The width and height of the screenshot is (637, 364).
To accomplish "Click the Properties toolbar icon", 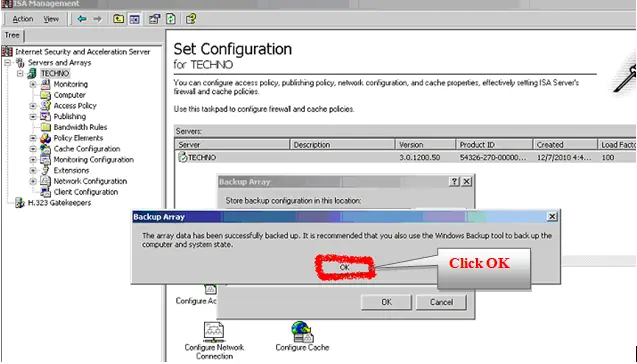I will pyautogui.click(x=154, y=19).
